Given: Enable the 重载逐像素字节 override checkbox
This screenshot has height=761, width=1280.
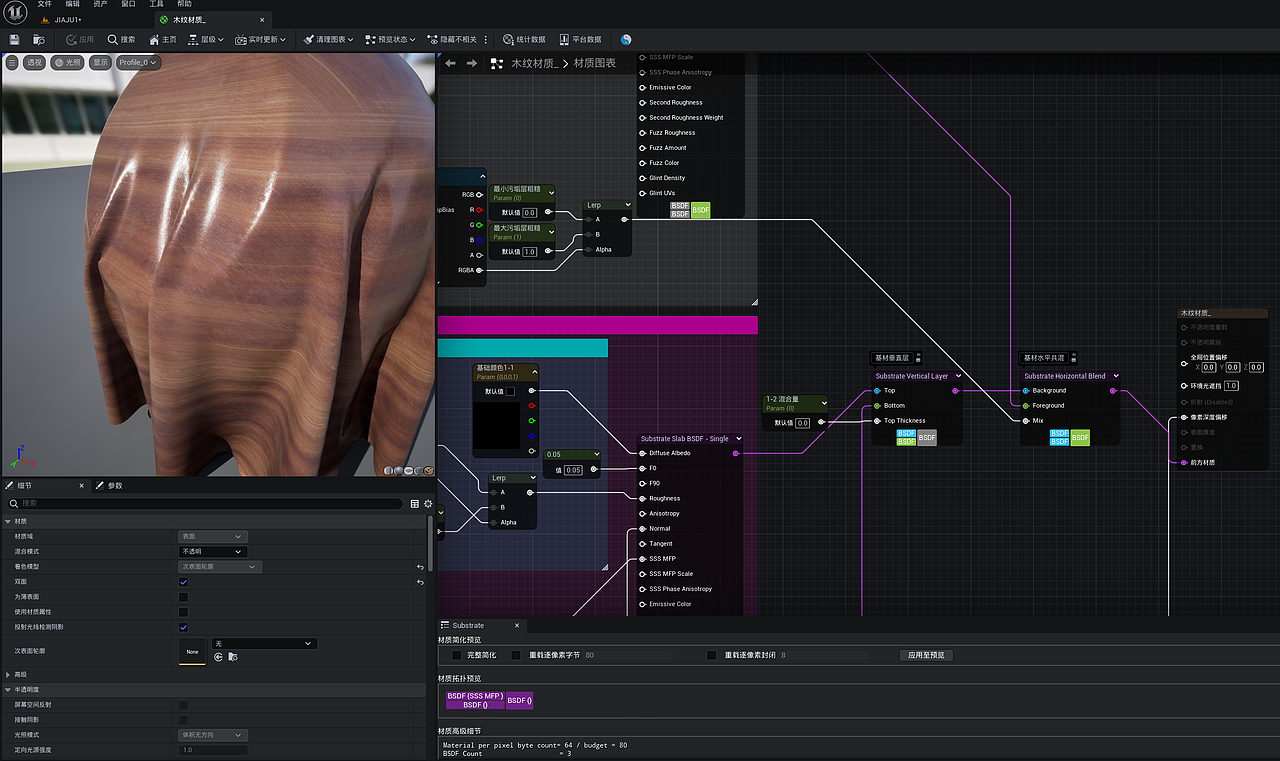Looking at the screenshot, I should pos(516,655).
